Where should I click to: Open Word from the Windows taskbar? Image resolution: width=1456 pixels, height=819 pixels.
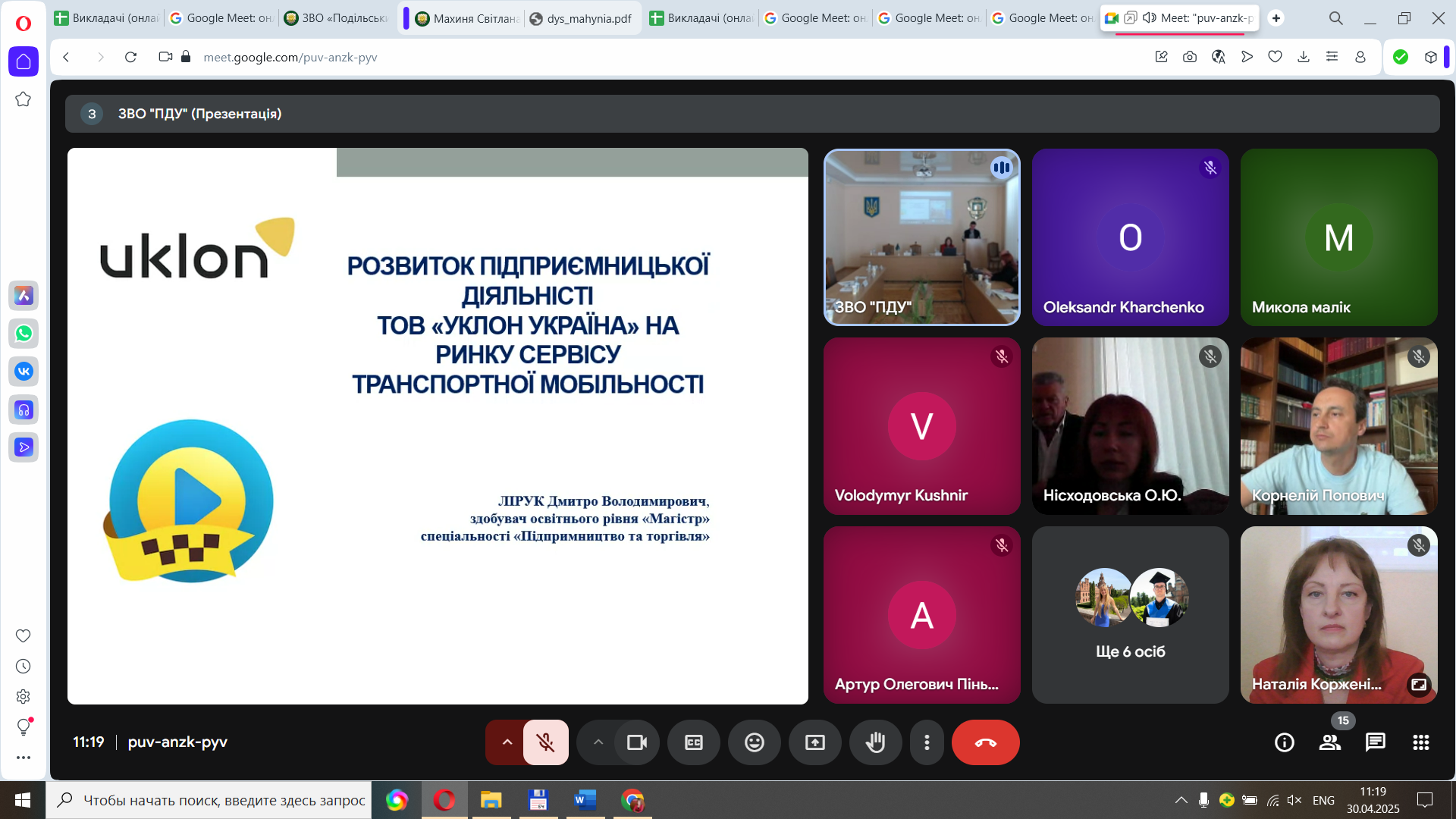coord(585,800)
